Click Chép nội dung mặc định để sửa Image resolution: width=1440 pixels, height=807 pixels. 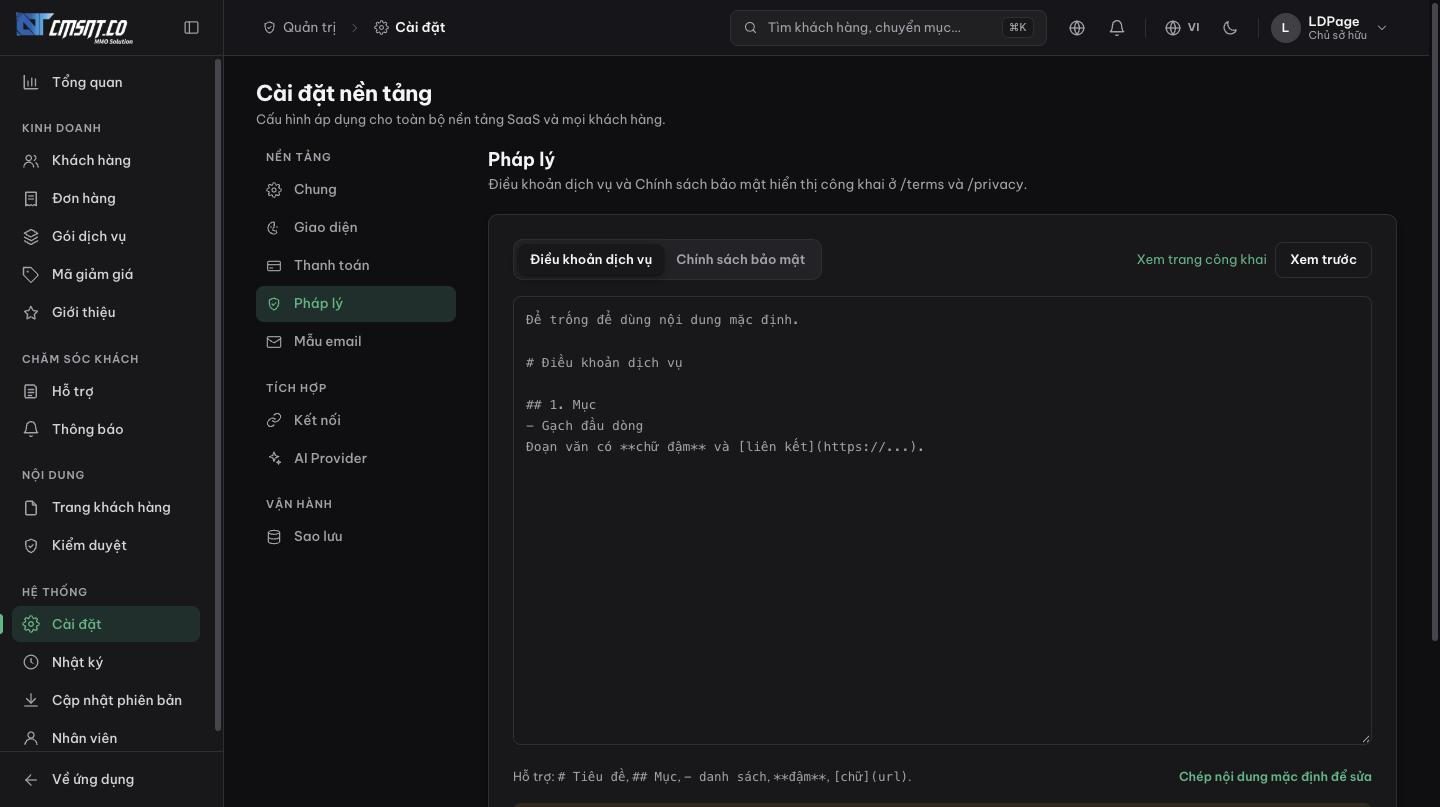pos(1275,777)
